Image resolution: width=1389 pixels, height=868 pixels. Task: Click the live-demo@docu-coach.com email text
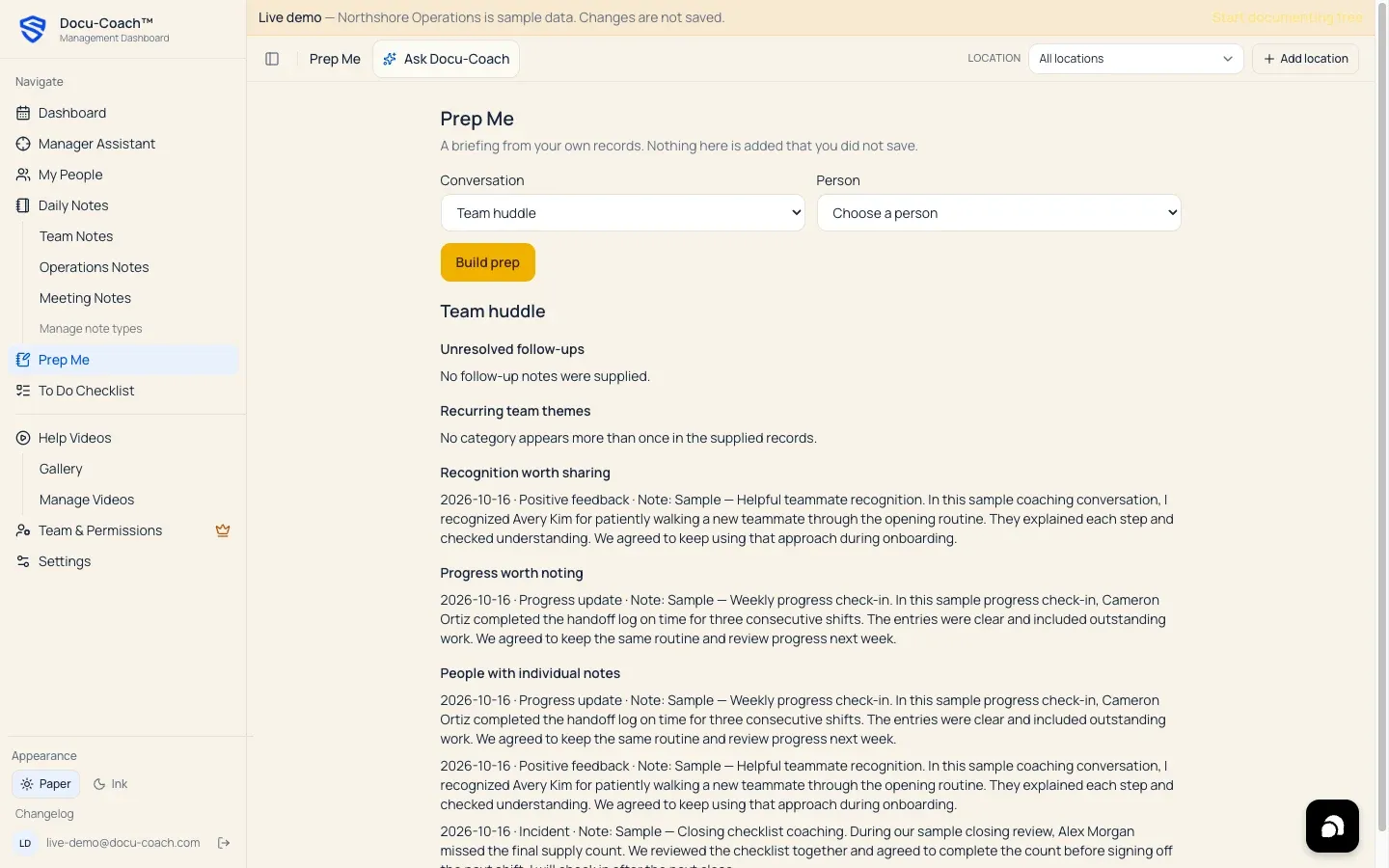point(123,843)
